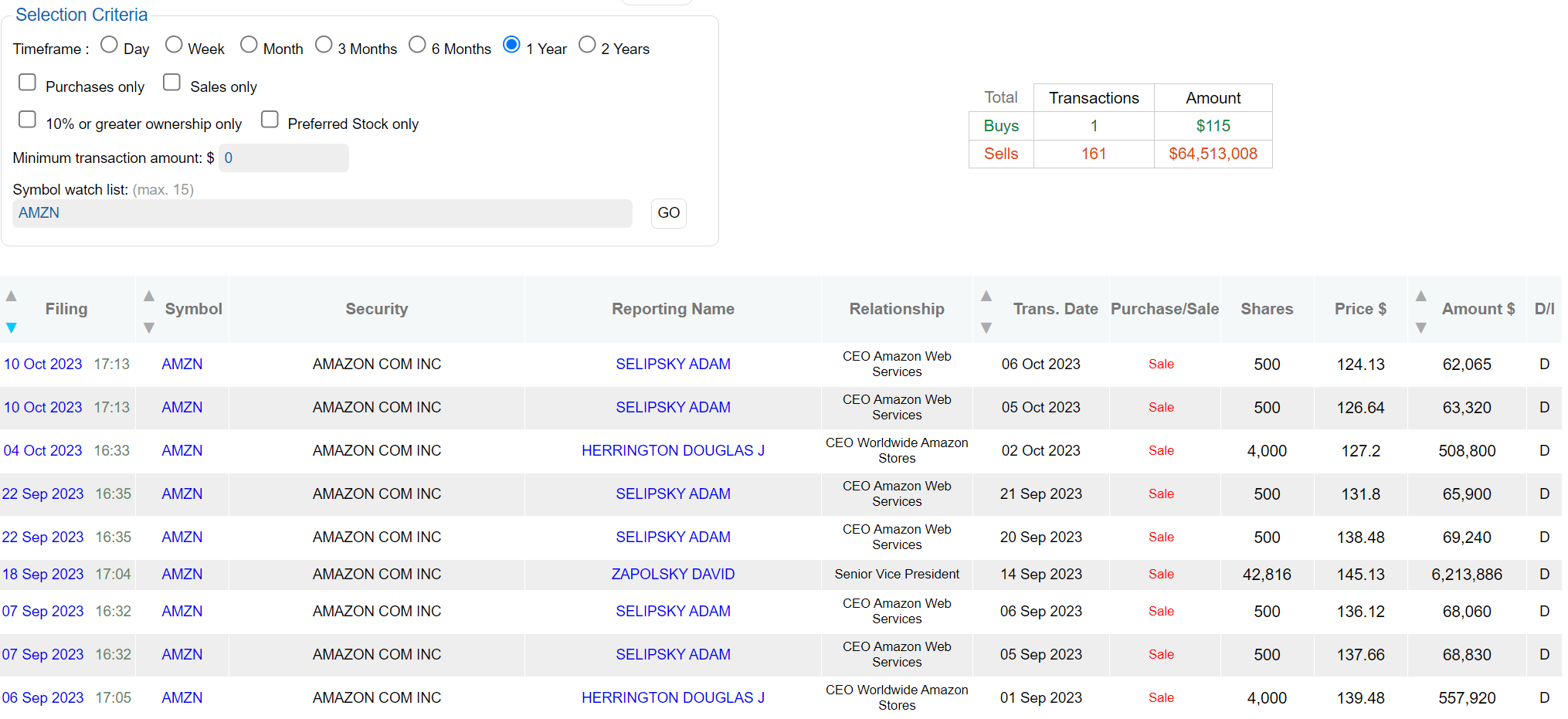Click the Reporting Name column header
This screenshot has height=719, width=1568.
click(674, 309)
